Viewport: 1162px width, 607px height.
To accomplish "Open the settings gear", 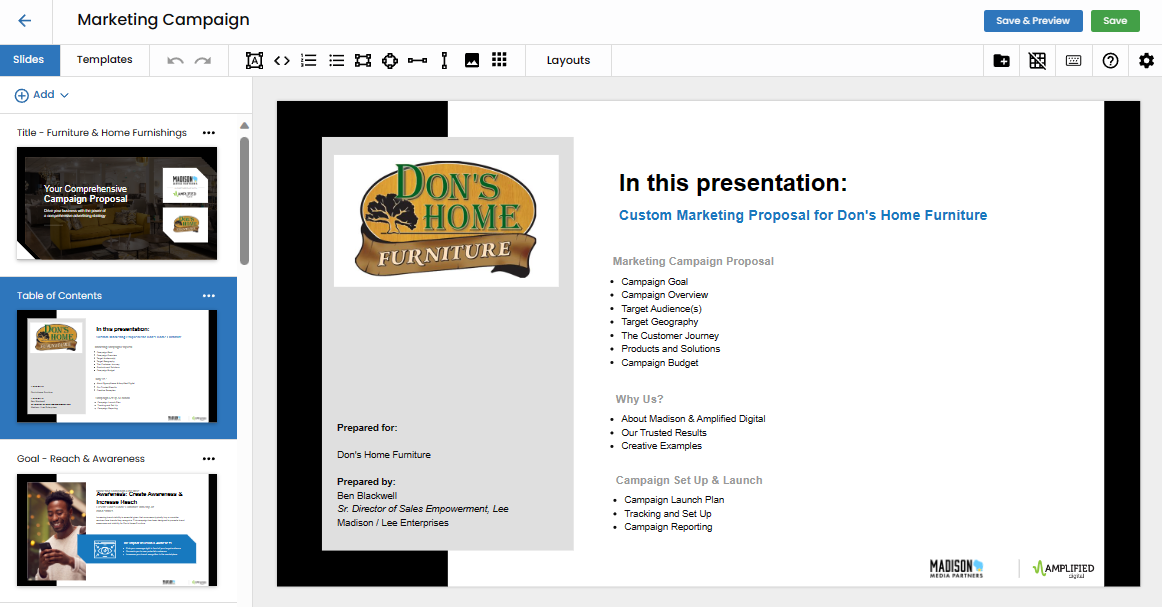I will coord(1146,61).
